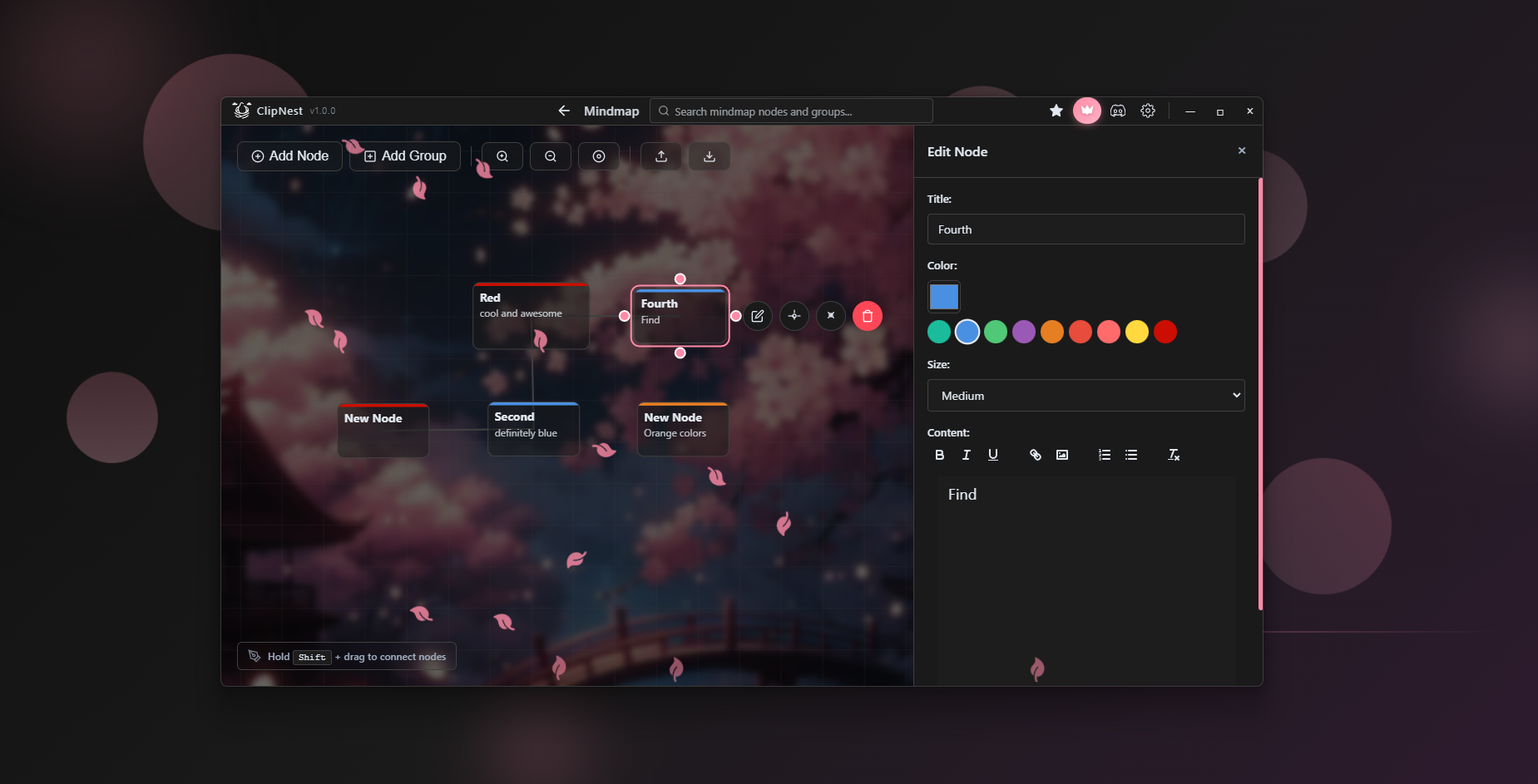Click the Add Node button
Image resolution: width=1538 pixels, height=784 pixels.
[289, 156]
